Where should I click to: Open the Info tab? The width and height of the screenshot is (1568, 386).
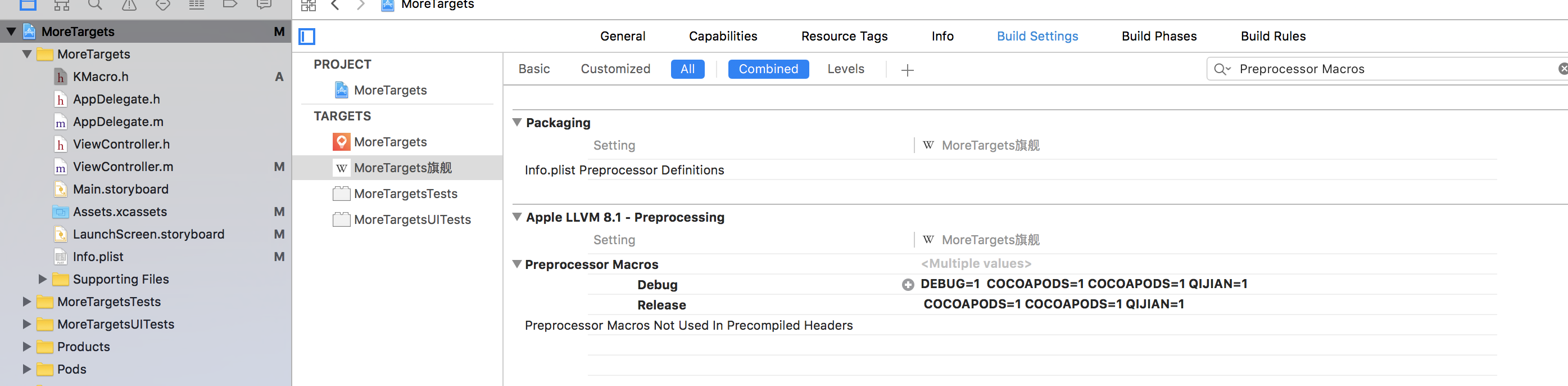click(x=942, y=37)
